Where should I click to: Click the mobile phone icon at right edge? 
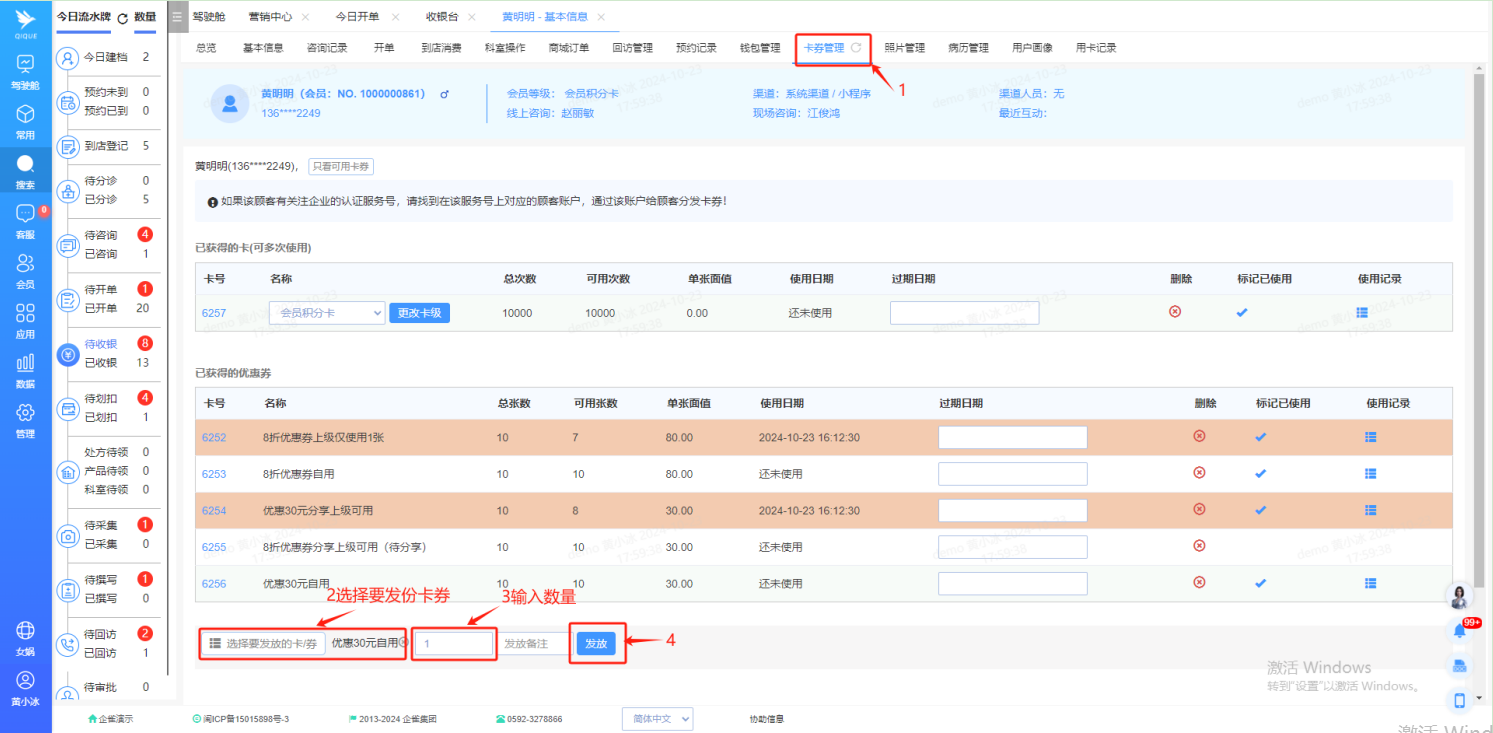pos(1460,700)
